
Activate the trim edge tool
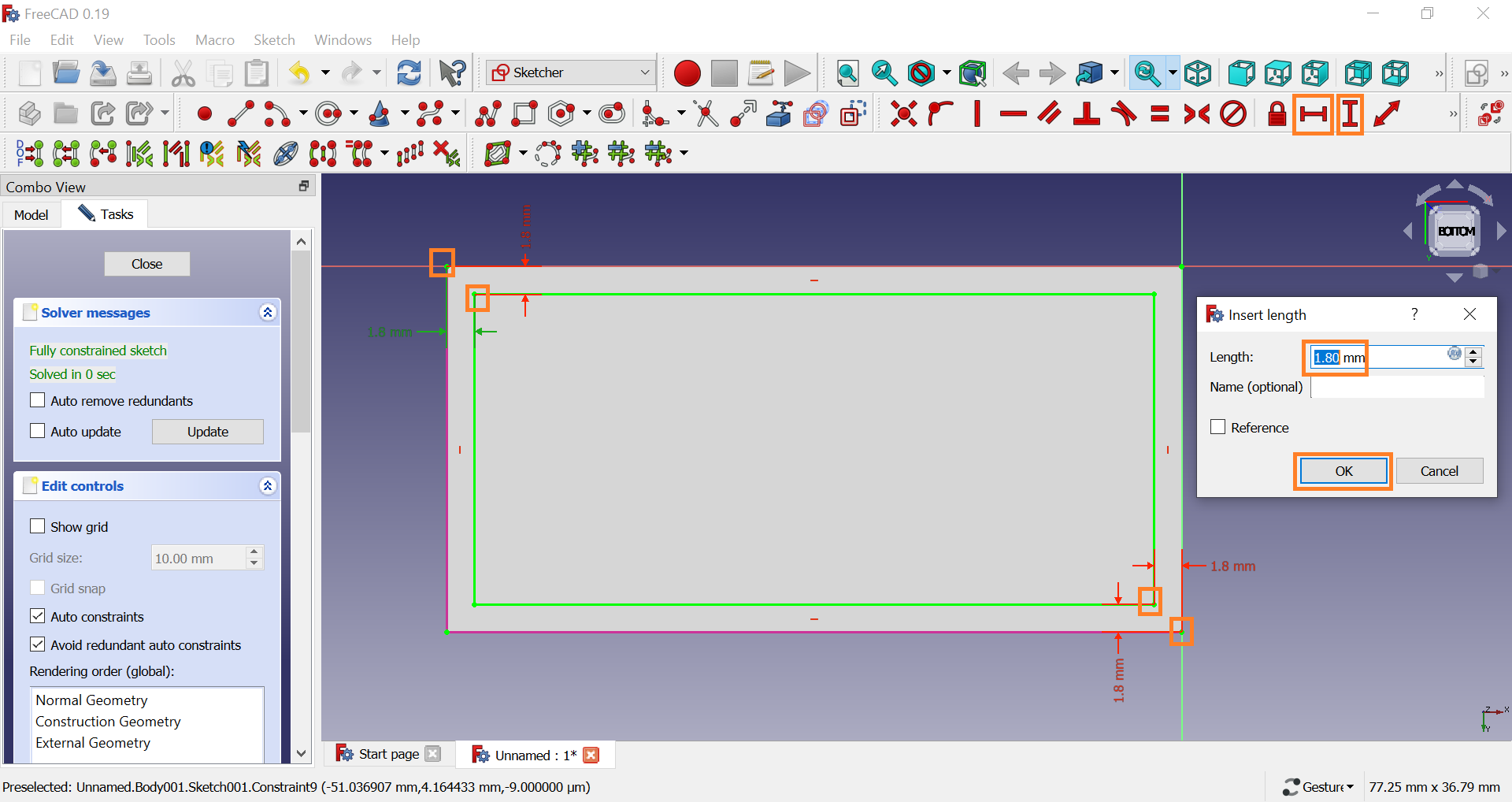click(706, 114)
